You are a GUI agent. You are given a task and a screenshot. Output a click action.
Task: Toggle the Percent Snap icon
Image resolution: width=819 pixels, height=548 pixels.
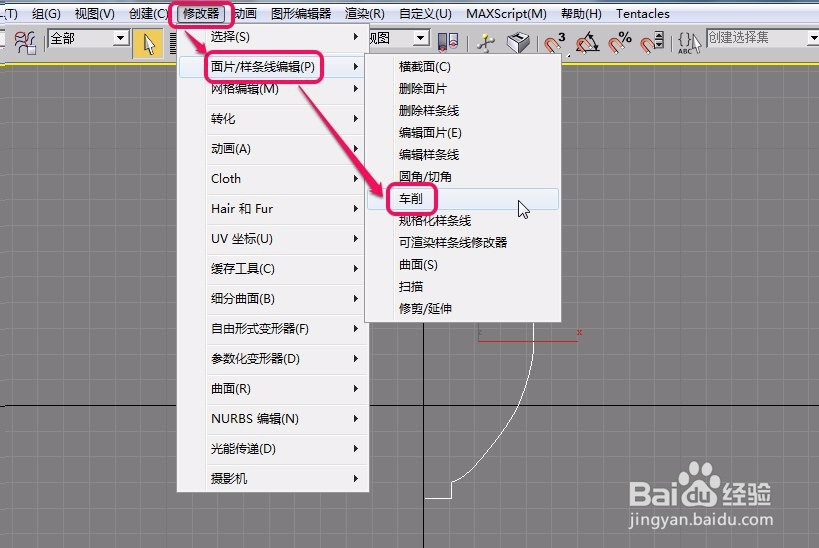[x=620, y=43]
